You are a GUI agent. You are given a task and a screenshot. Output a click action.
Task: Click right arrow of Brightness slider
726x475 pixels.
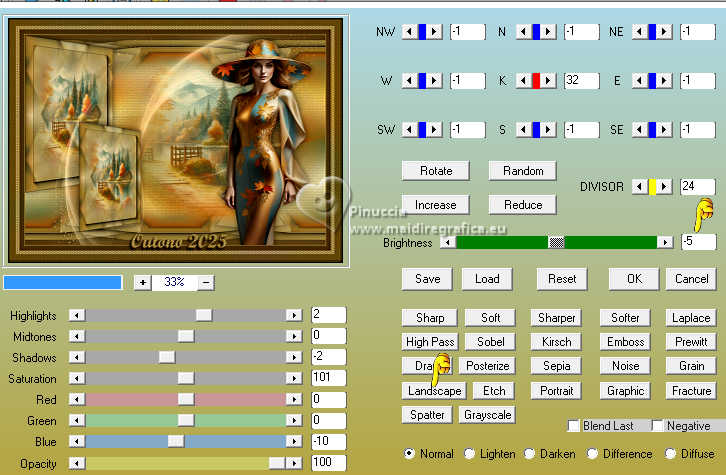click(665, 242)
